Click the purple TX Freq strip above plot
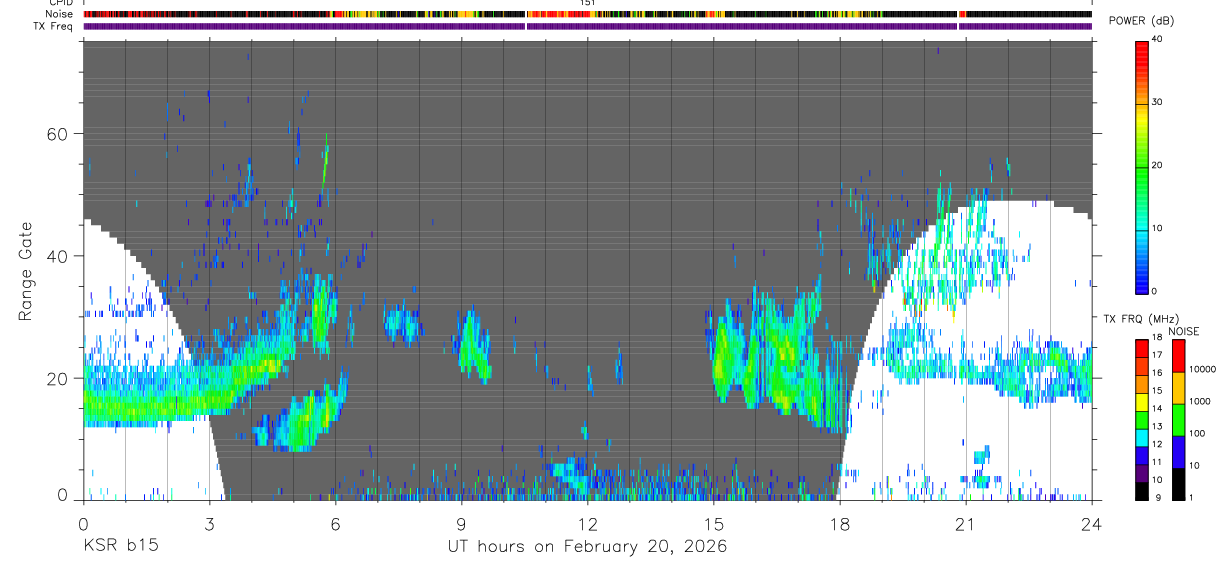Screen dimensions: 1228x567 (x=587, y=26)
